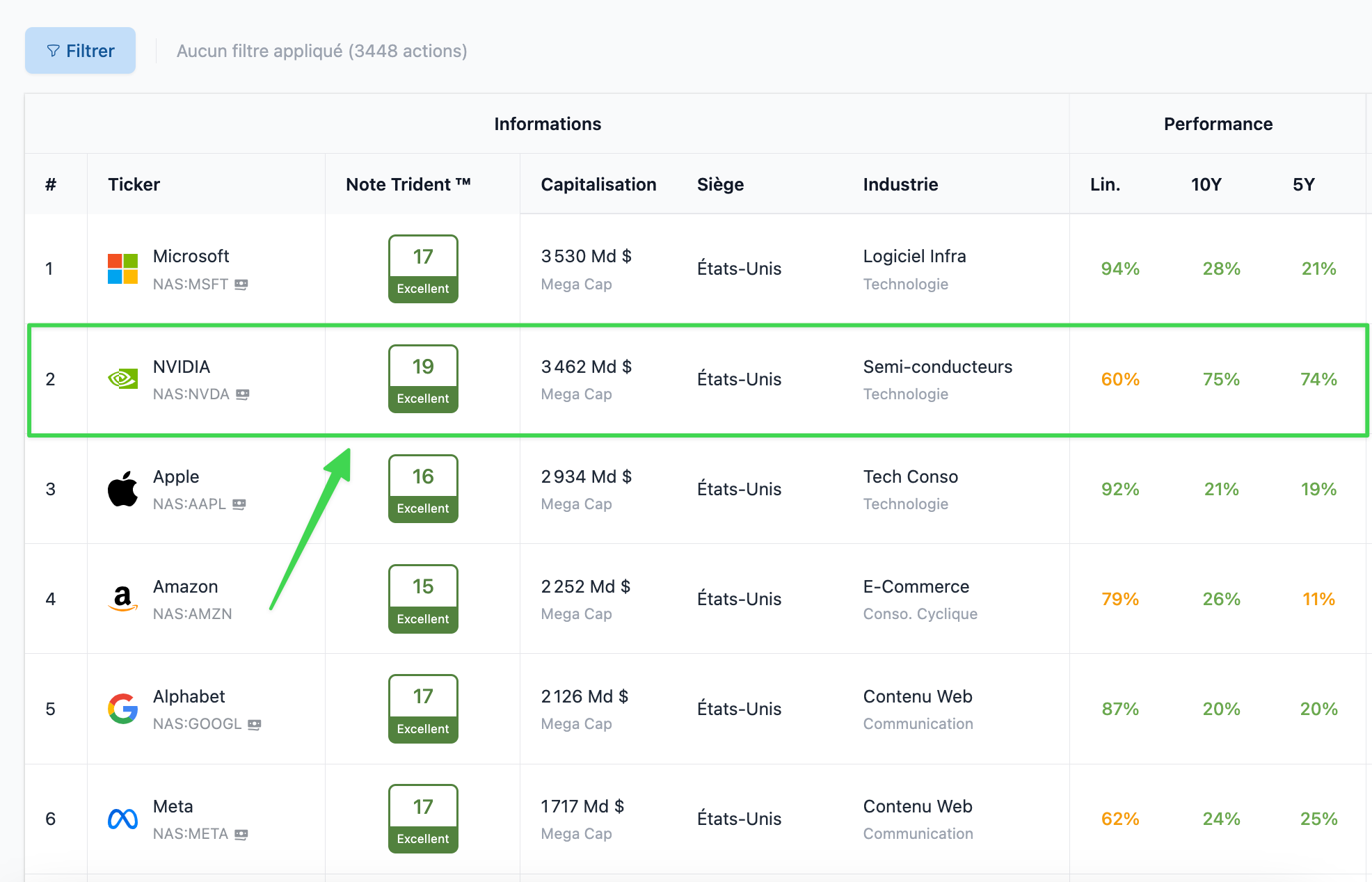The width and height of the screenshot is (1372, 882).
Task: Click the Industrie column header
Action: 900,184
